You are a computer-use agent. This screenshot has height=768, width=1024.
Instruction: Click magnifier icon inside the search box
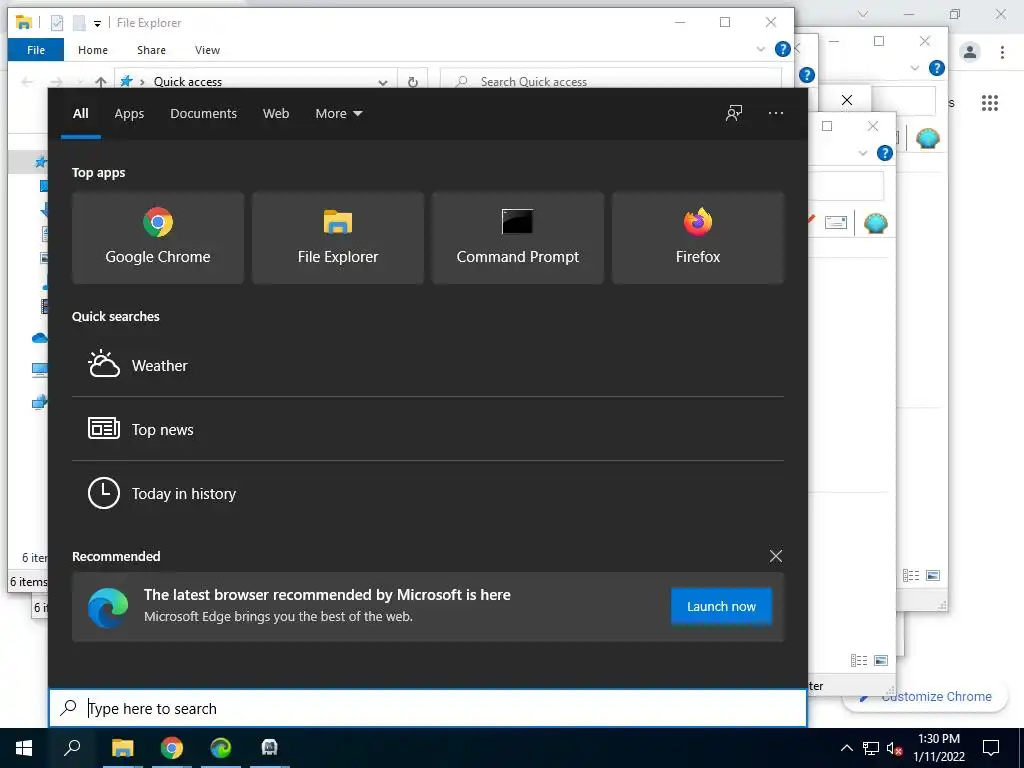coord(69,707)
